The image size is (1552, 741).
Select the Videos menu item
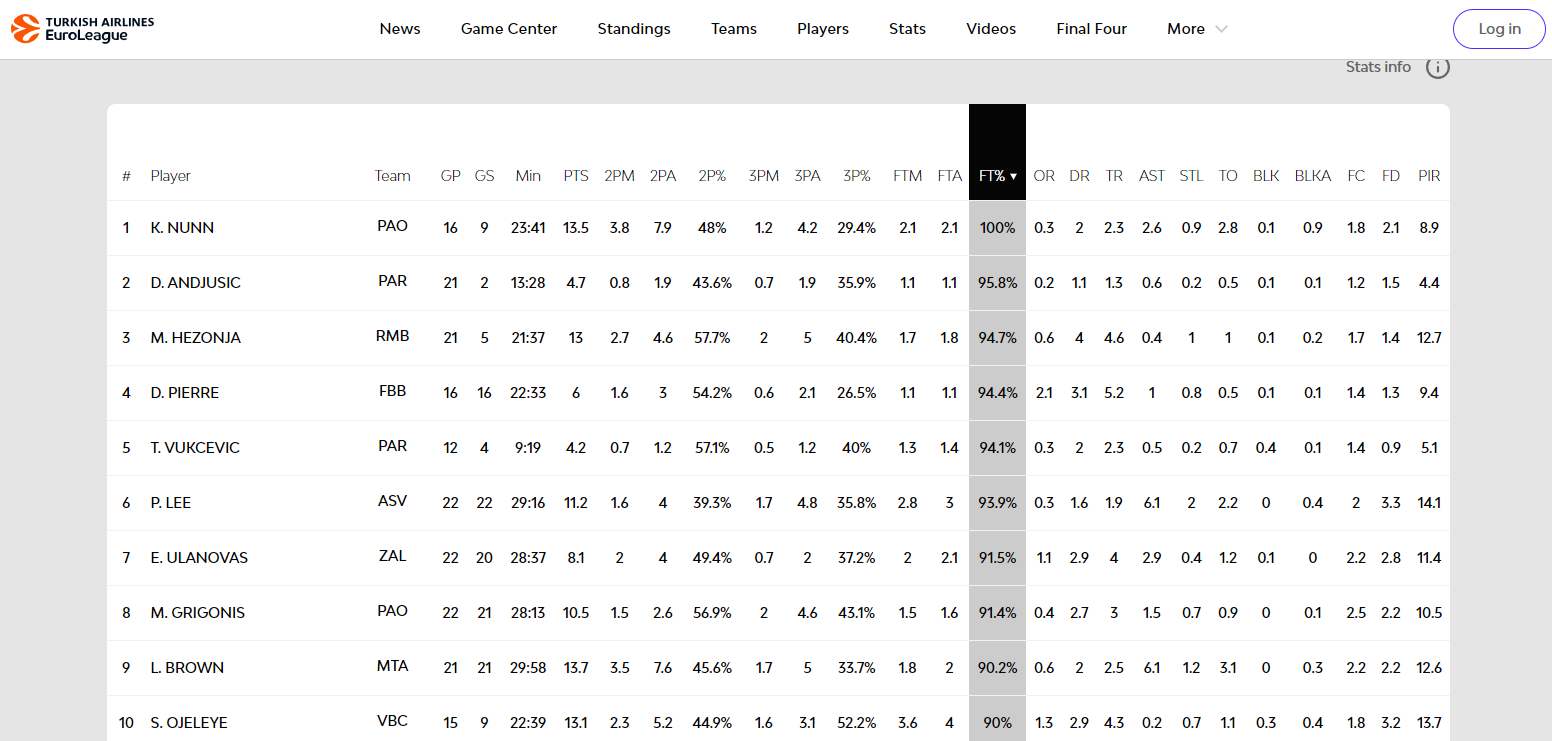991,29
